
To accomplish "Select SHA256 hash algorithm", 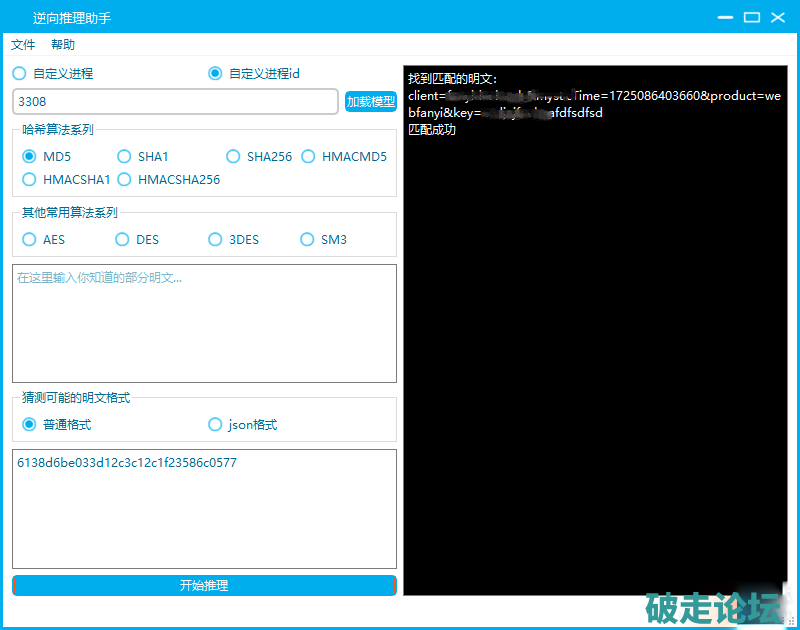I will pyautogui.click(x=234, y=156).
